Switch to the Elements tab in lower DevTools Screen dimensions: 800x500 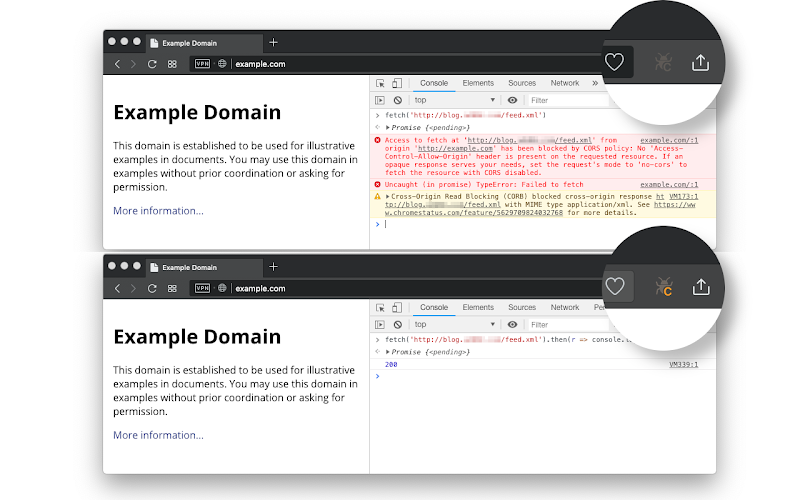pos(478,307)
